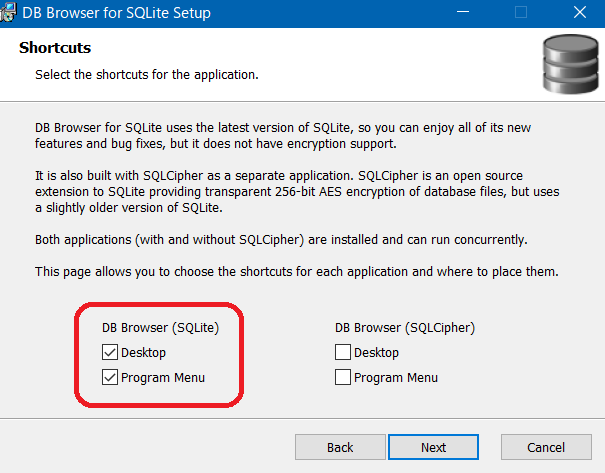Enable Desktop shortcut for DB Browser (SQLCipher)
This screenshot has height=473, width=605.
(x=343, y=352)
